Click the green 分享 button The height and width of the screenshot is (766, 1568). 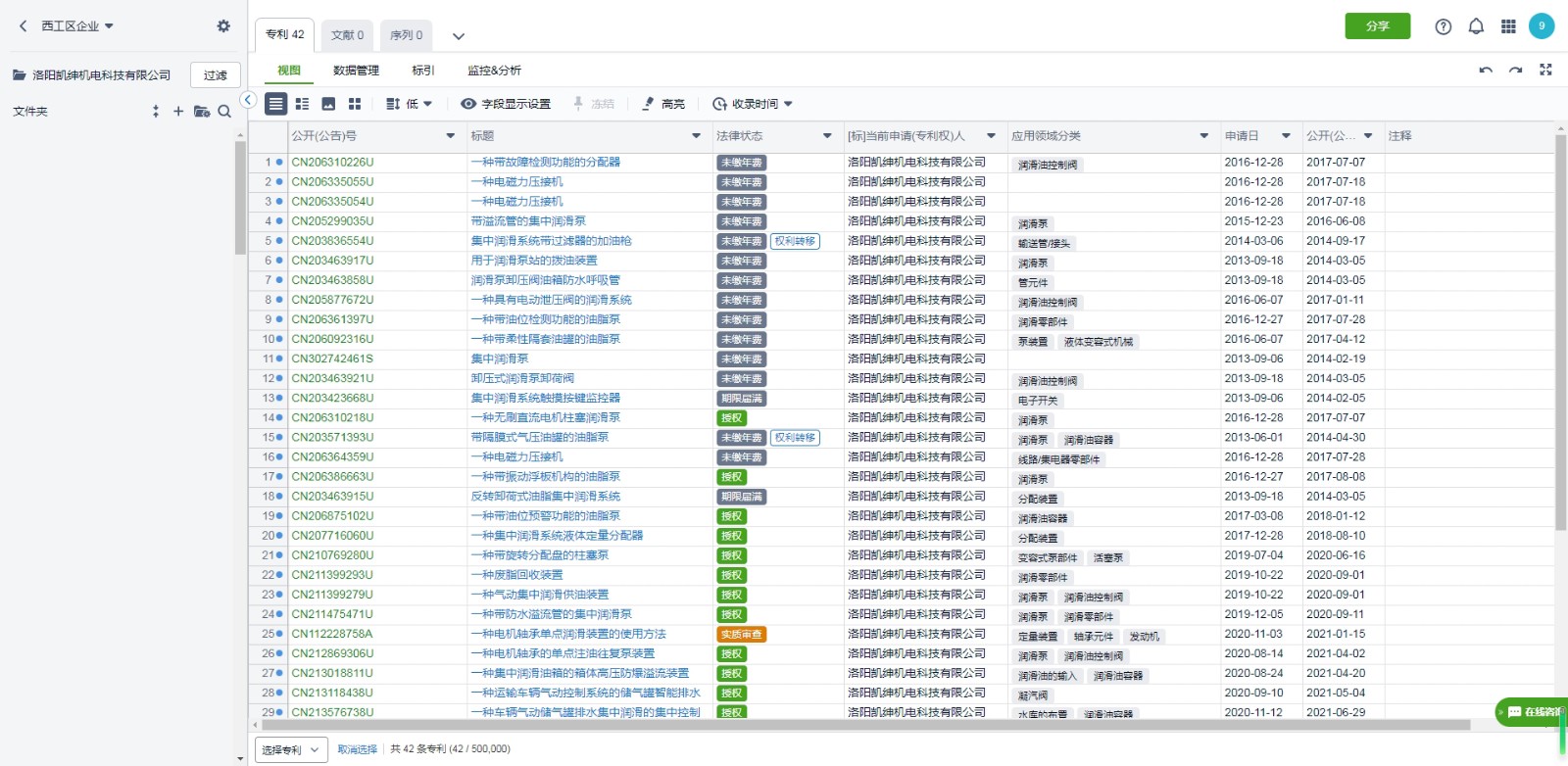[x=1378, y=26]
